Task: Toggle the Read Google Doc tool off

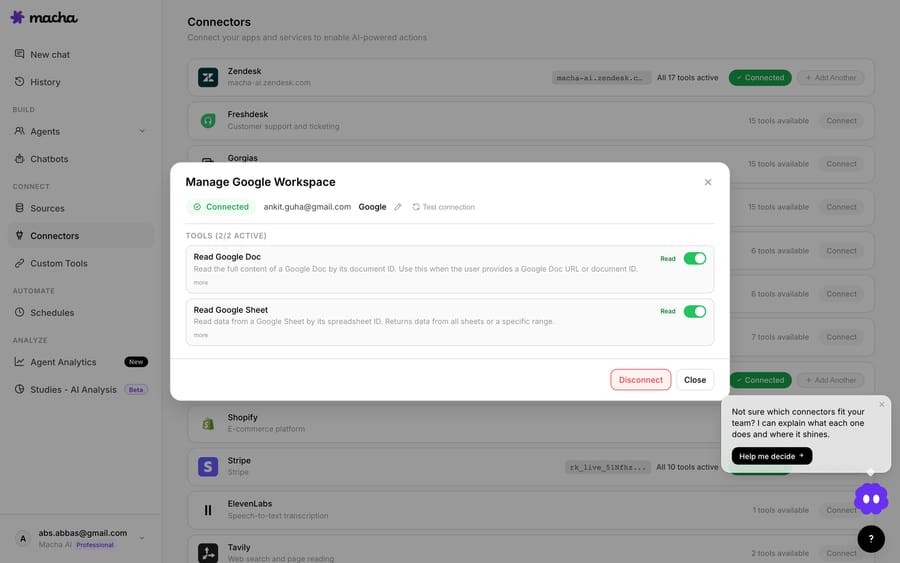Action: (695, 258)
